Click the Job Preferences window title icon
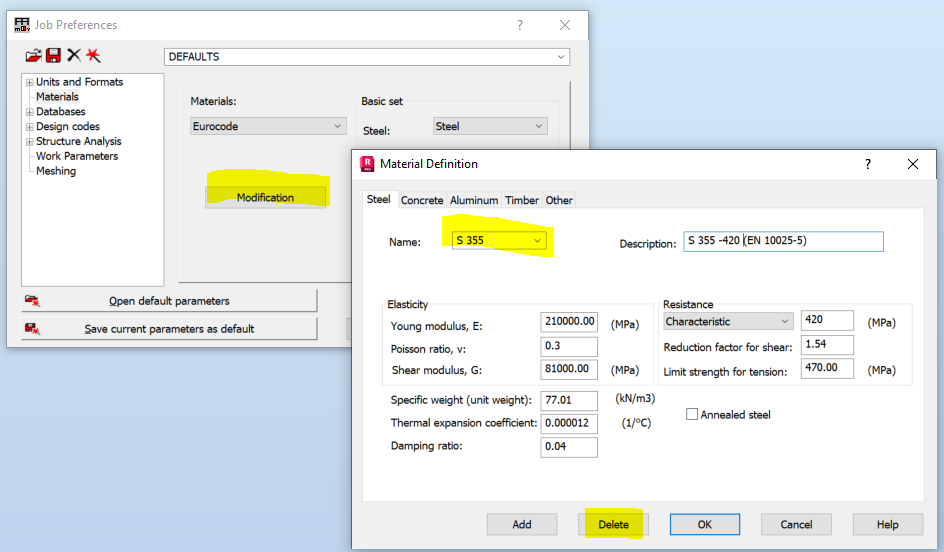 pyautogui.click(x=22, y=25)
